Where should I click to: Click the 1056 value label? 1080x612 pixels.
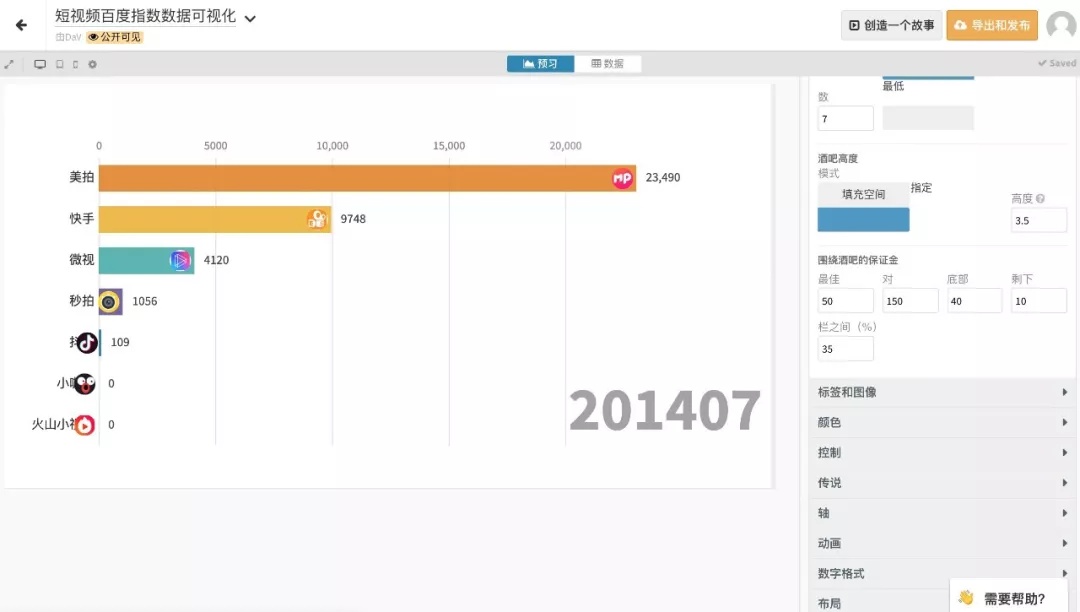145,301
